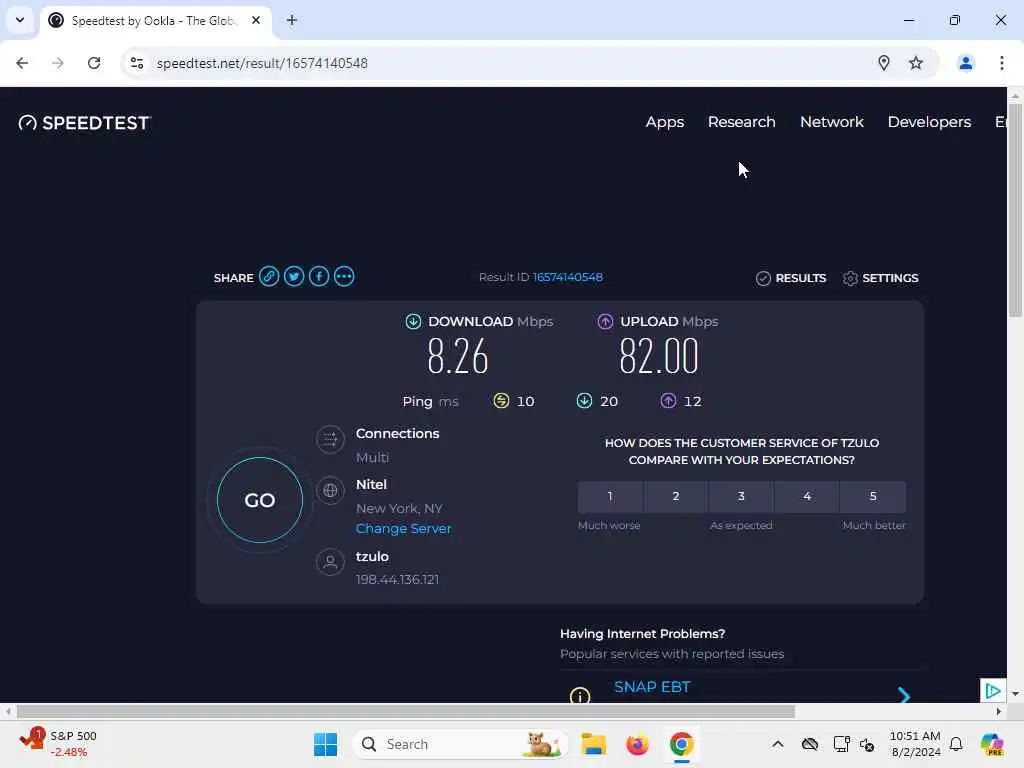Click the tzulo provider user icon
Viewport: 1024px width, 768px height.
click(x=330, y=562)
